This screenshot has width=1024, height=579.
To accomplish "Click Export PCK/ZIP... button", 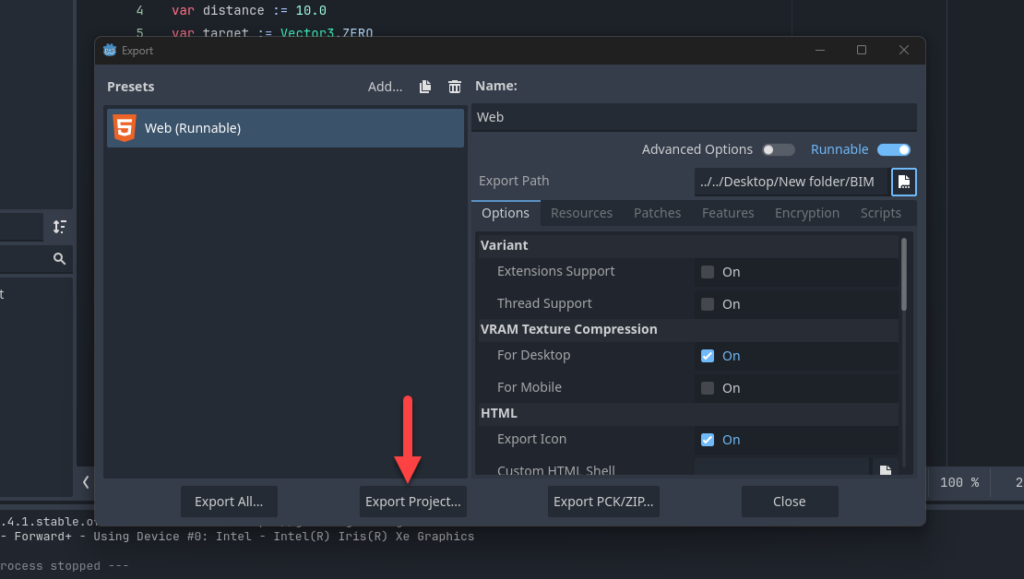I will (603, 501).
